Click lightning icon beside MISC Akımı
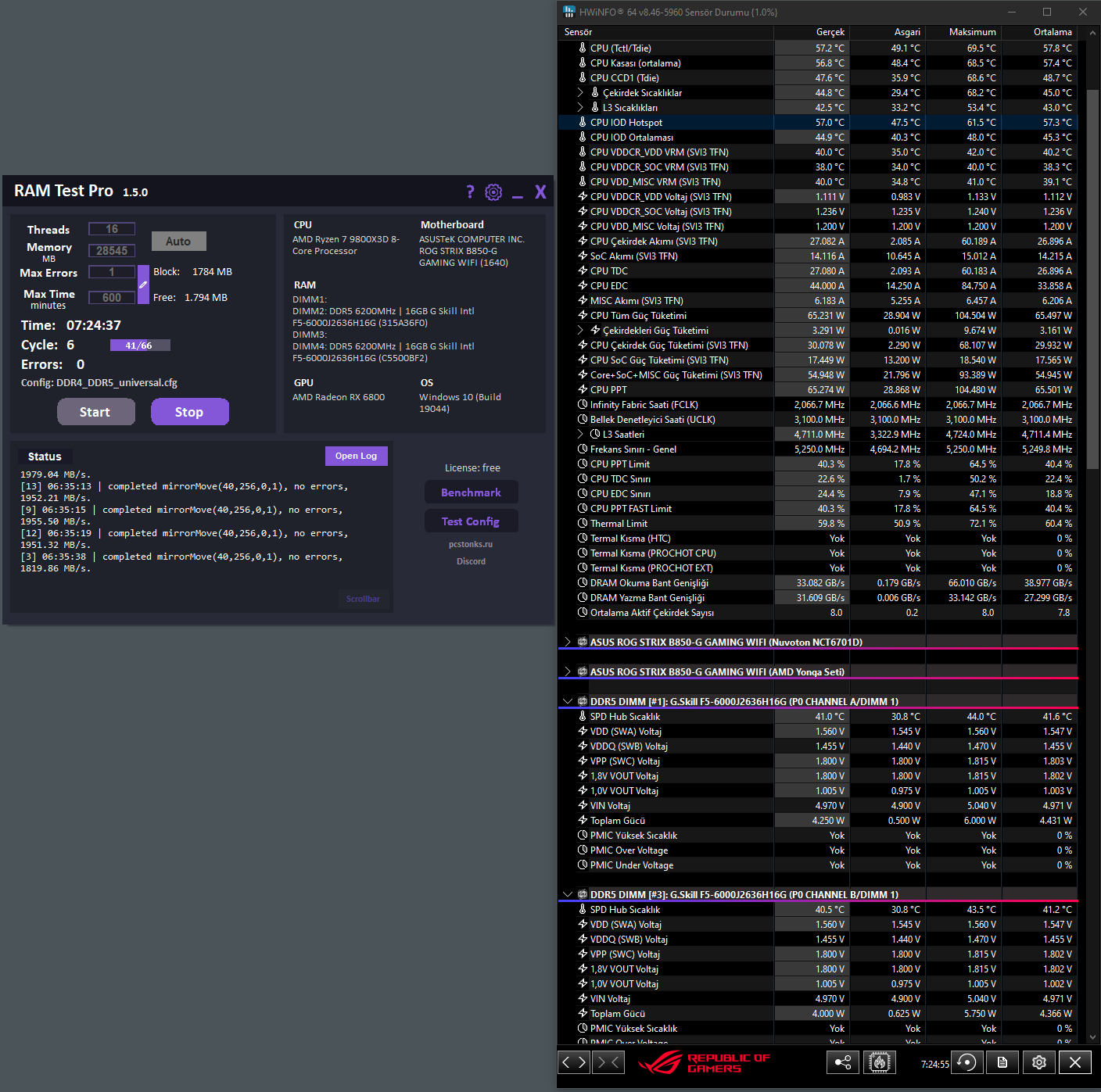Screen dimensions: 1101x1092 pyautogui.click(x=583, y=300)
